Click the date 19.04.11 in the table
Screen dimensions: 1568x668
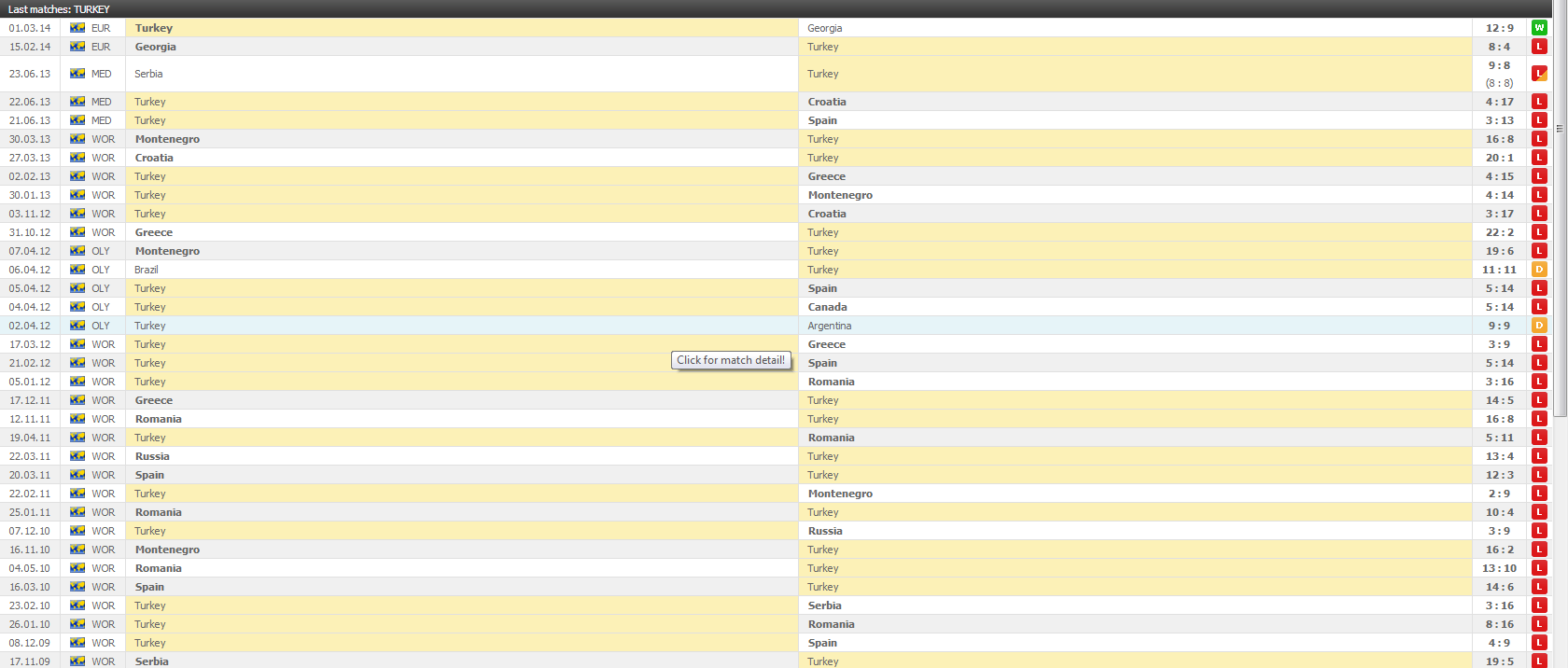point(30,438)
